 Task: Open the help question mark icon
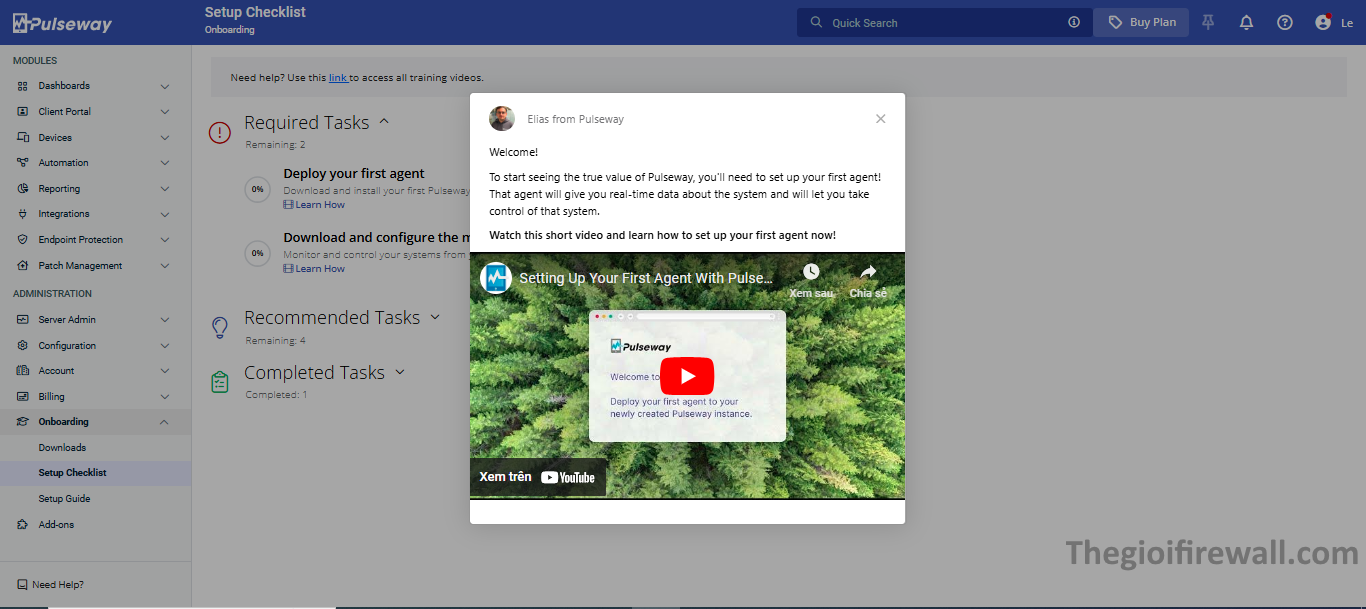[x=1285, y=22]
